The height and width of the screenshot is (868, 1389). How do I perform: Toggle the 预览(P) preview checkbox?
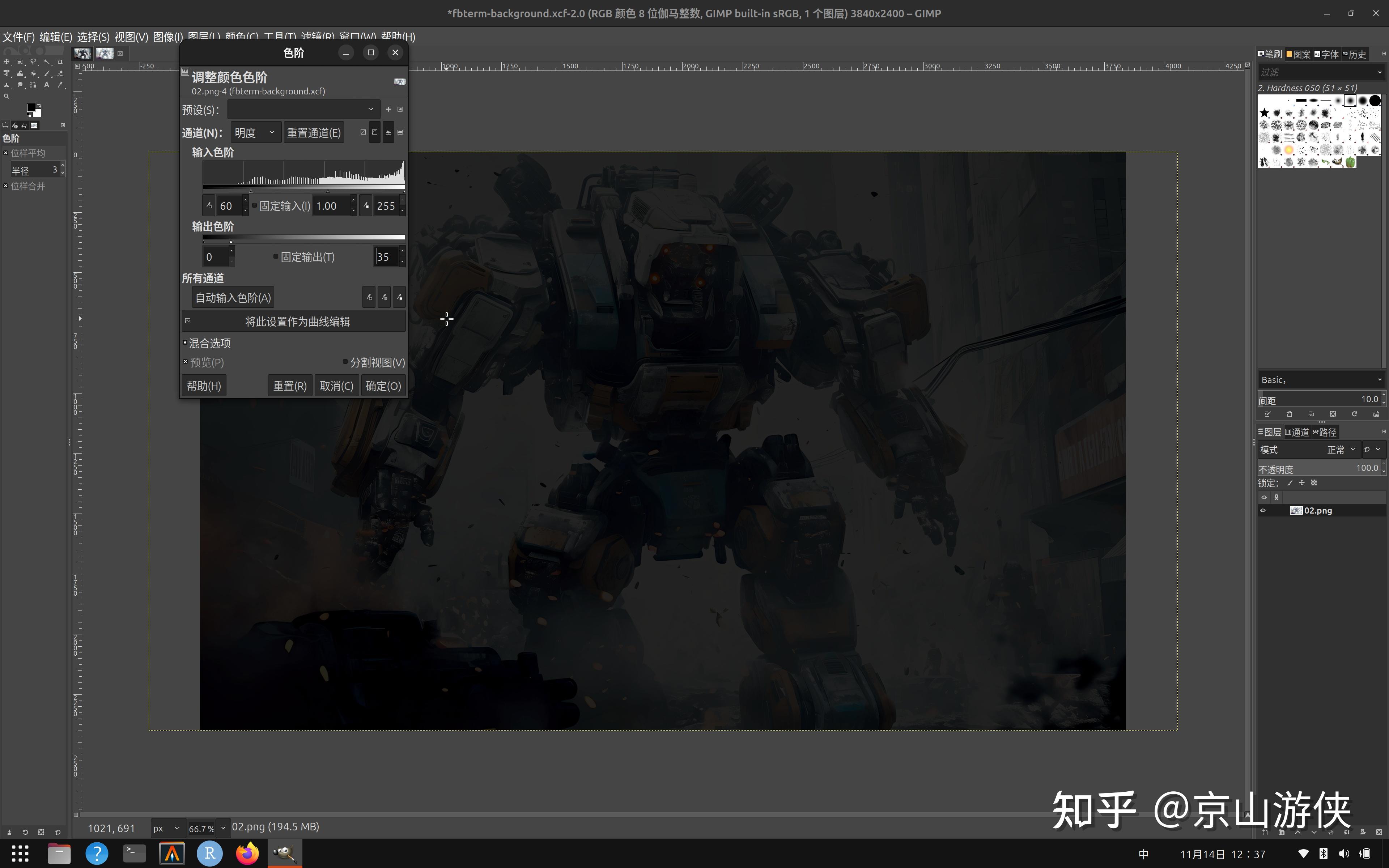coord(186,362)
